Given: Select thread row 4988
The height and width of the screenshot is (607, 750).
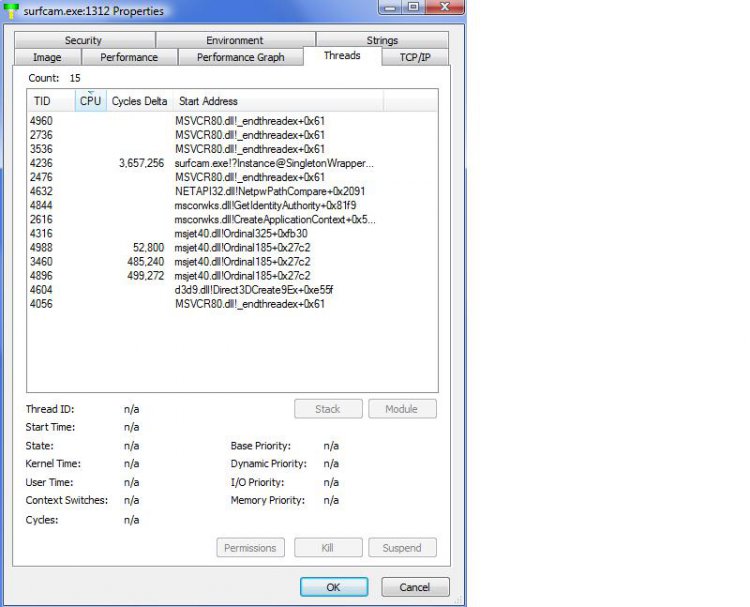Looking at the screenshot, I should [x=232, y=248].
